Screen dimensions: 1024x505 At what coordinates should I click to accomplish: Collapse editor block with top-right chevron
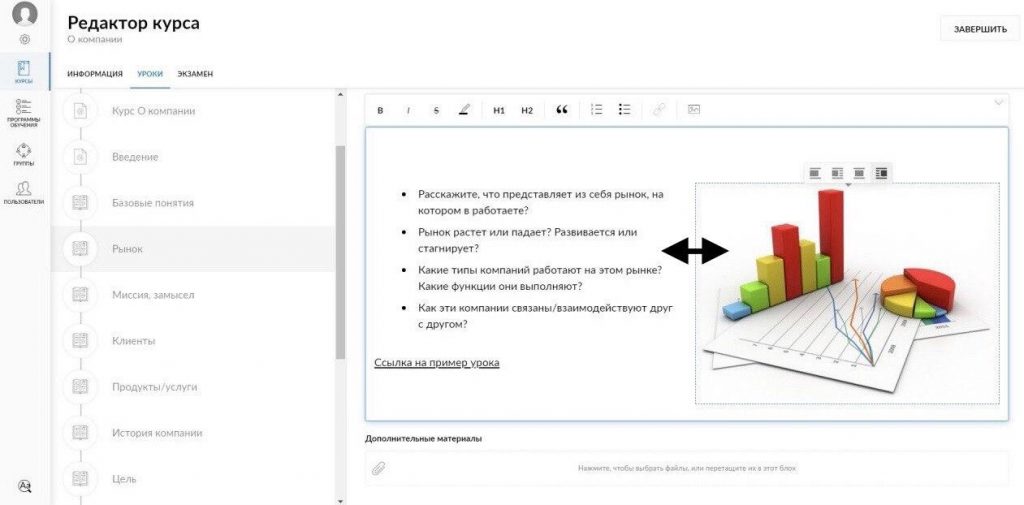coord(999,103)
